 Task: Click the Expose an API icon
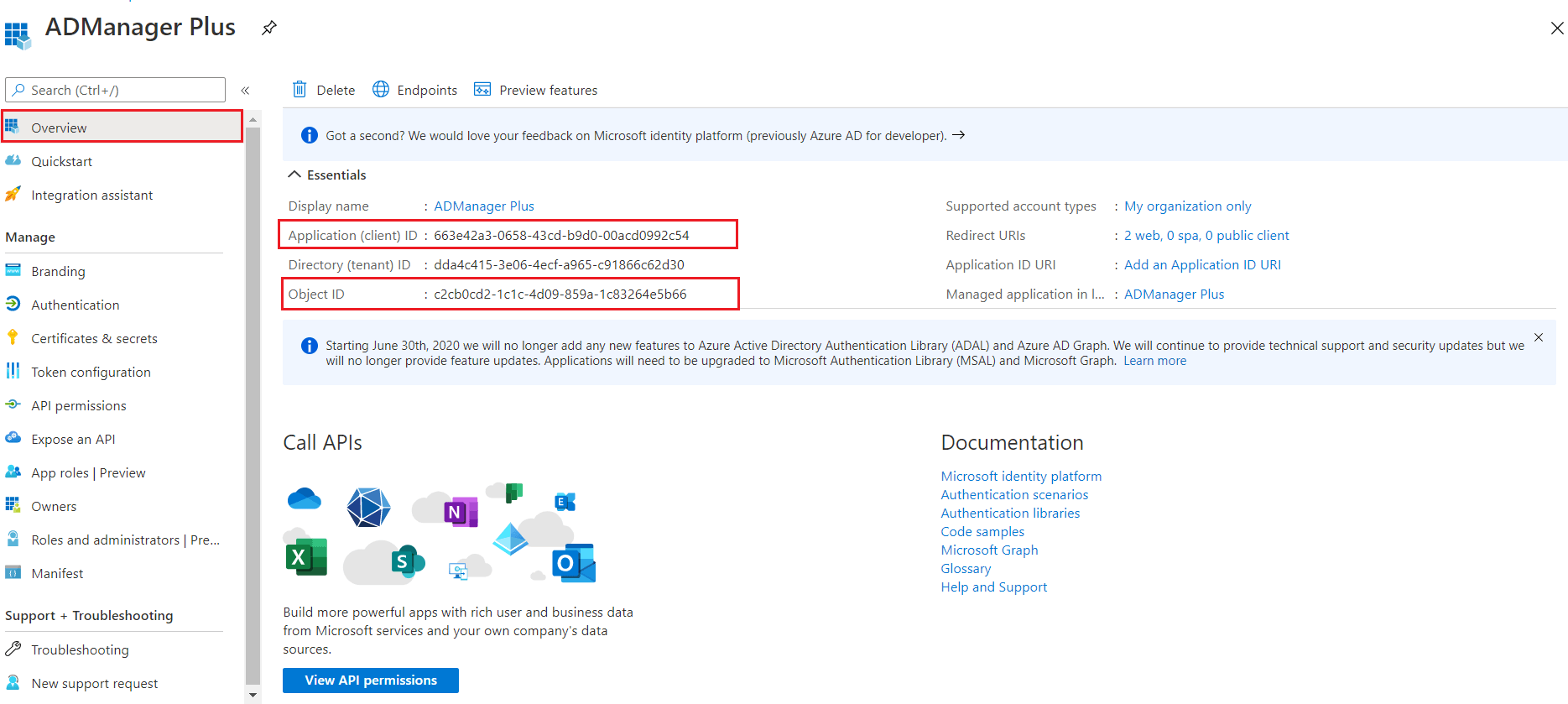13,438
